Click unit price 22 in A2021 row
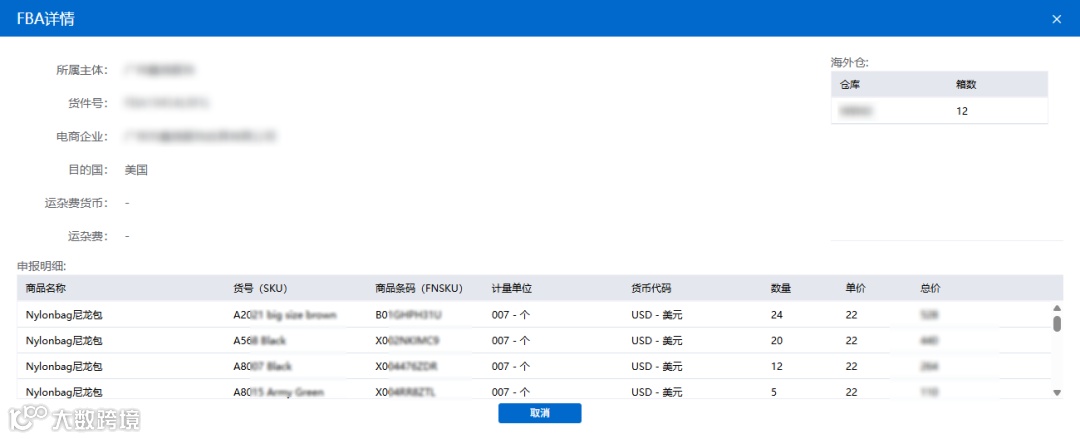Viewport: 1080px width, 439px height. (851, 315)
